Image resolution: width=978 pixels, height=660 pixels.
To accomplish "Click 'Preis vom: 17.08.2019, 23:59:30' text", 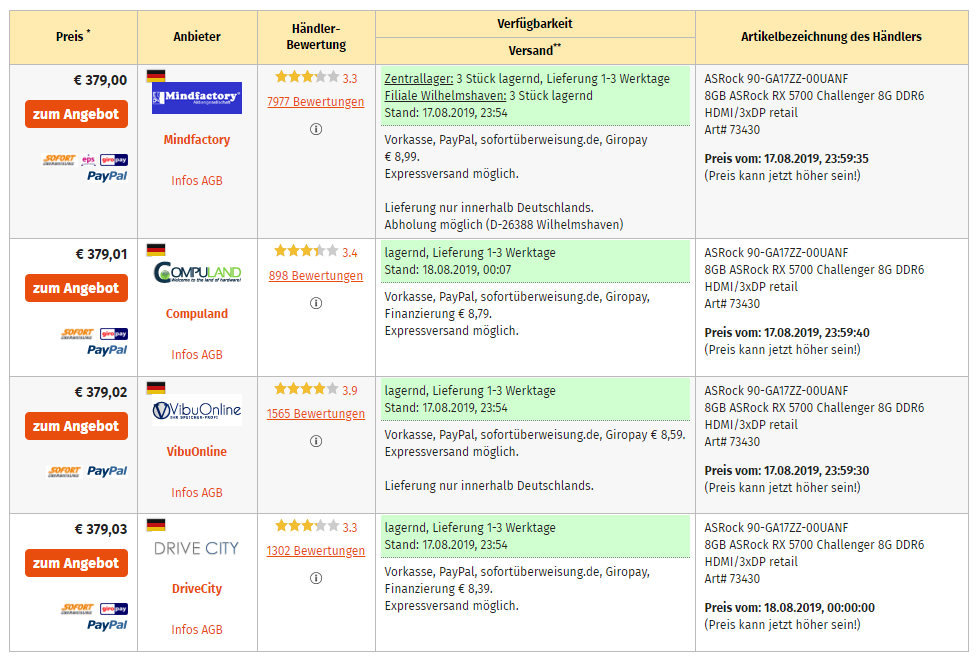I will point(787,470).
